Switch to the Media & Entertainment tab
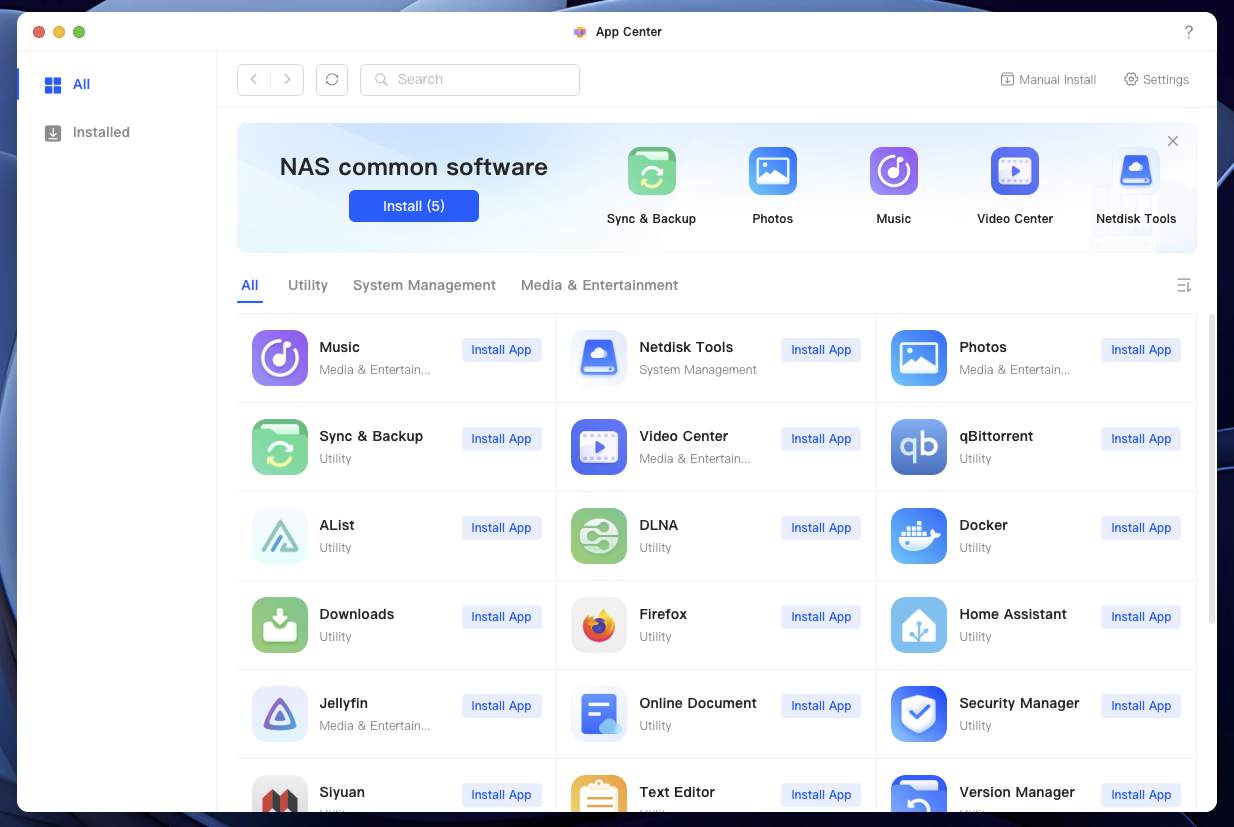 pyautogui.click(x=600, y=285)
